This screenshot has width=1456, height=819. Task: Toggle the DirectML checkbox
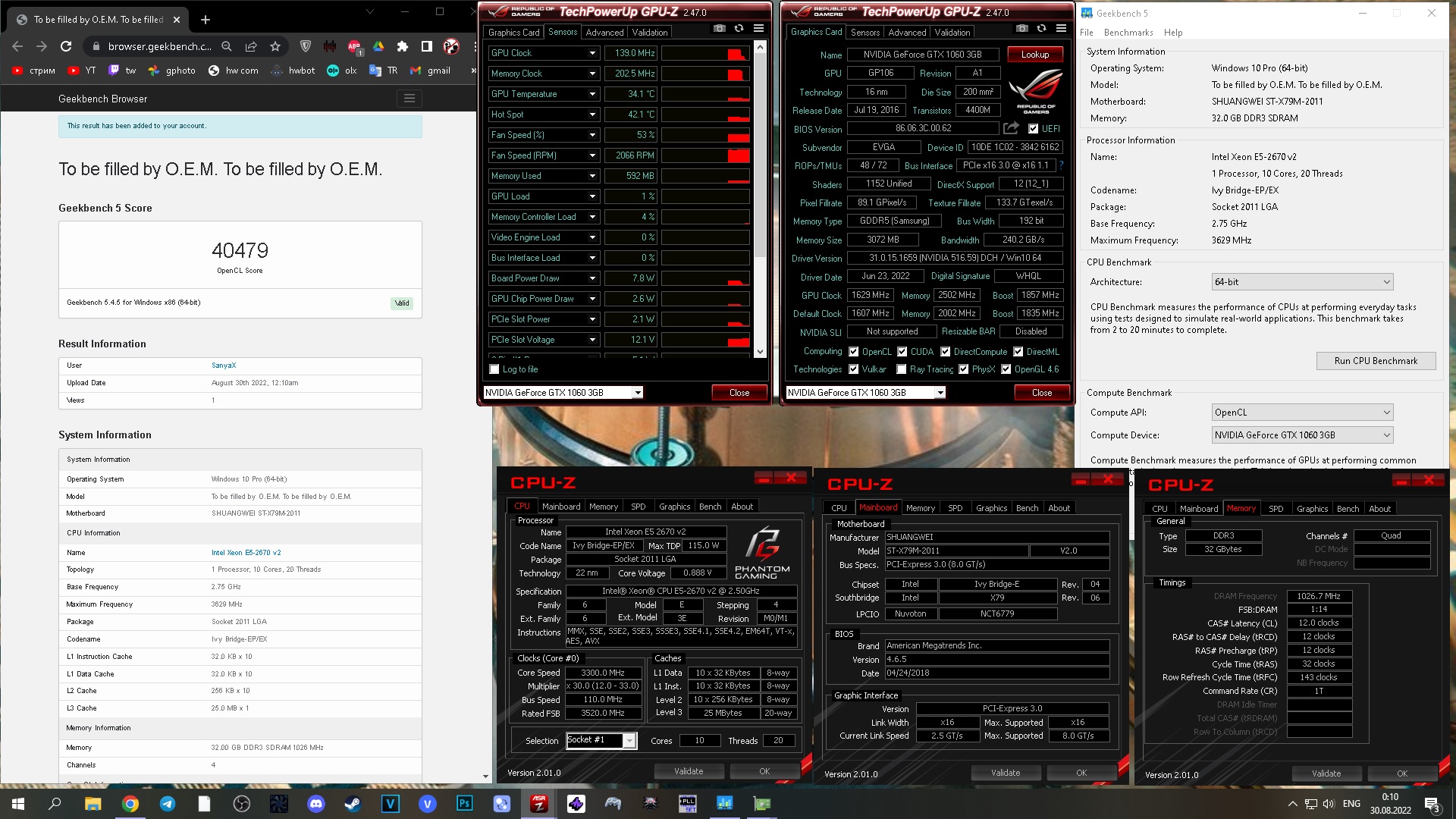tap(1018, 352)
